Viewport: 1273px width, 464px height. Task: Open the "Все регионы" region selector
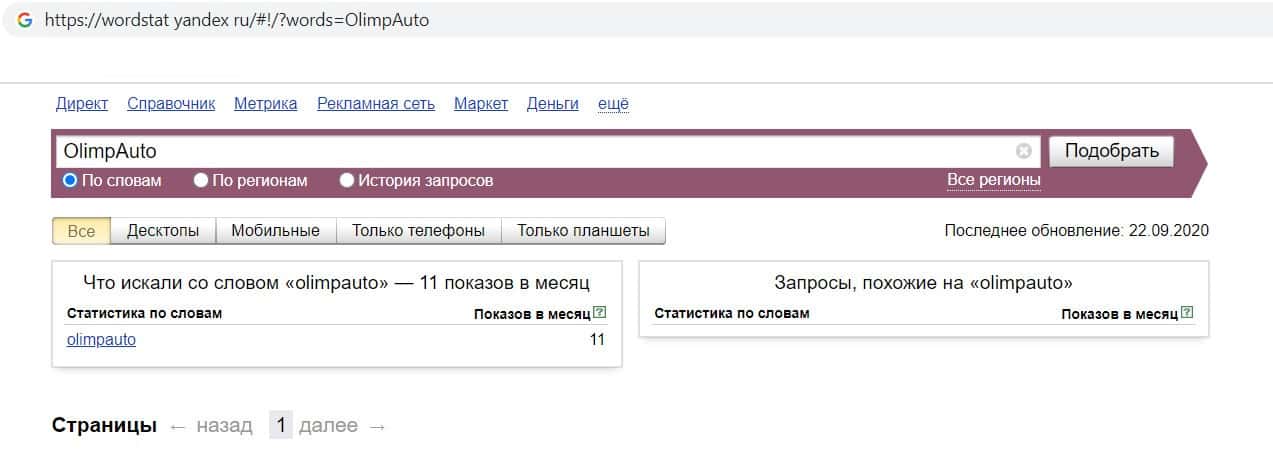coord(993,180)
